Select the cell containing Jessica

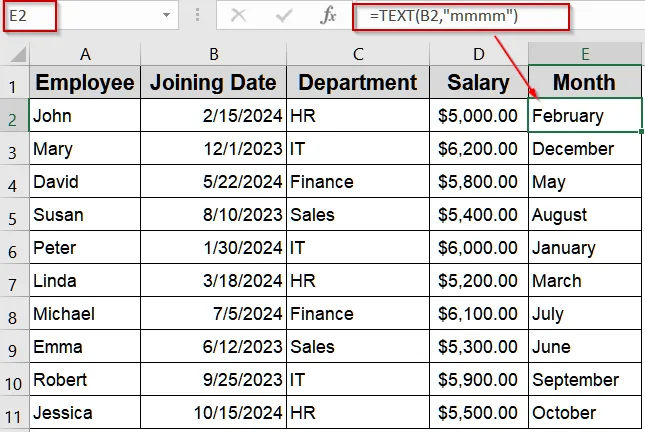85,413
